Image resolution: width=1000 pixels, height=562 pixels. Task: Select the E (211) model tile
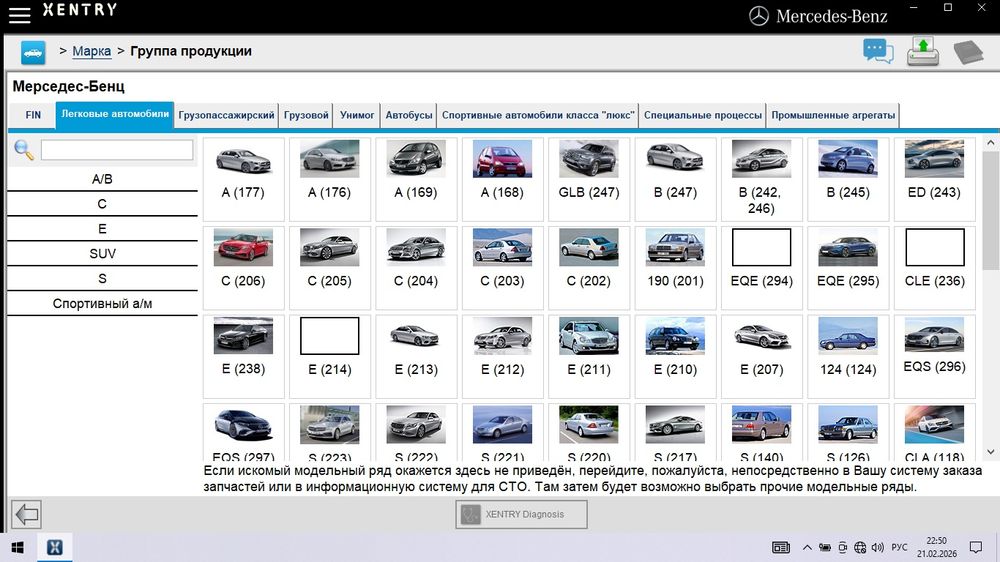[x=589, y=357]
